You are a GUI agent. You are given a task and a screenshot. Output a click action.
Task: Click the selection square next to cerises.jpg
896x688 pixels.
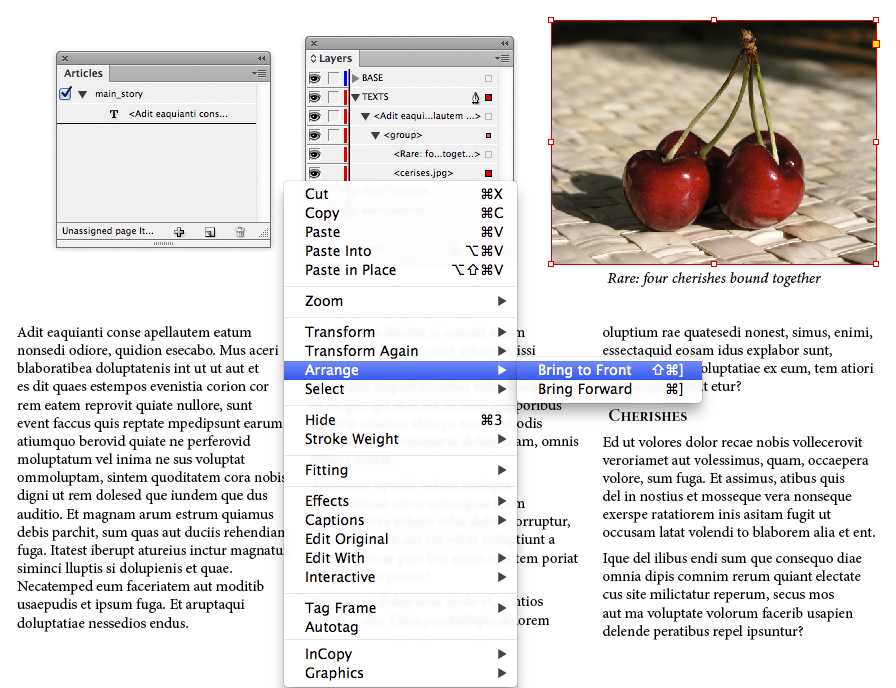[x=488, y=173]
